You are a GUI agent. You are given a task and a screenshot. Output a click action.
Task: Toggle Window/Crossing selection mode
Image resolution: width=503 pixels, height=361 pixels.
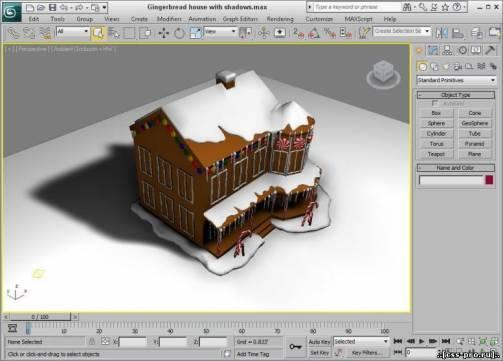pos(145,33)
